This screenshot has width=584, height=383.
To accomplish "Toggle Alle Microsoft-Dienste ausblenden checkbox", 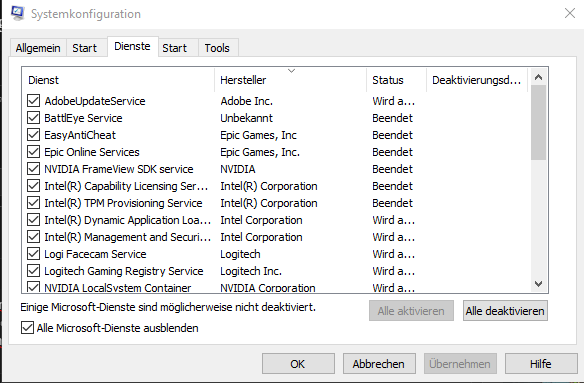I will click(27, 328).
